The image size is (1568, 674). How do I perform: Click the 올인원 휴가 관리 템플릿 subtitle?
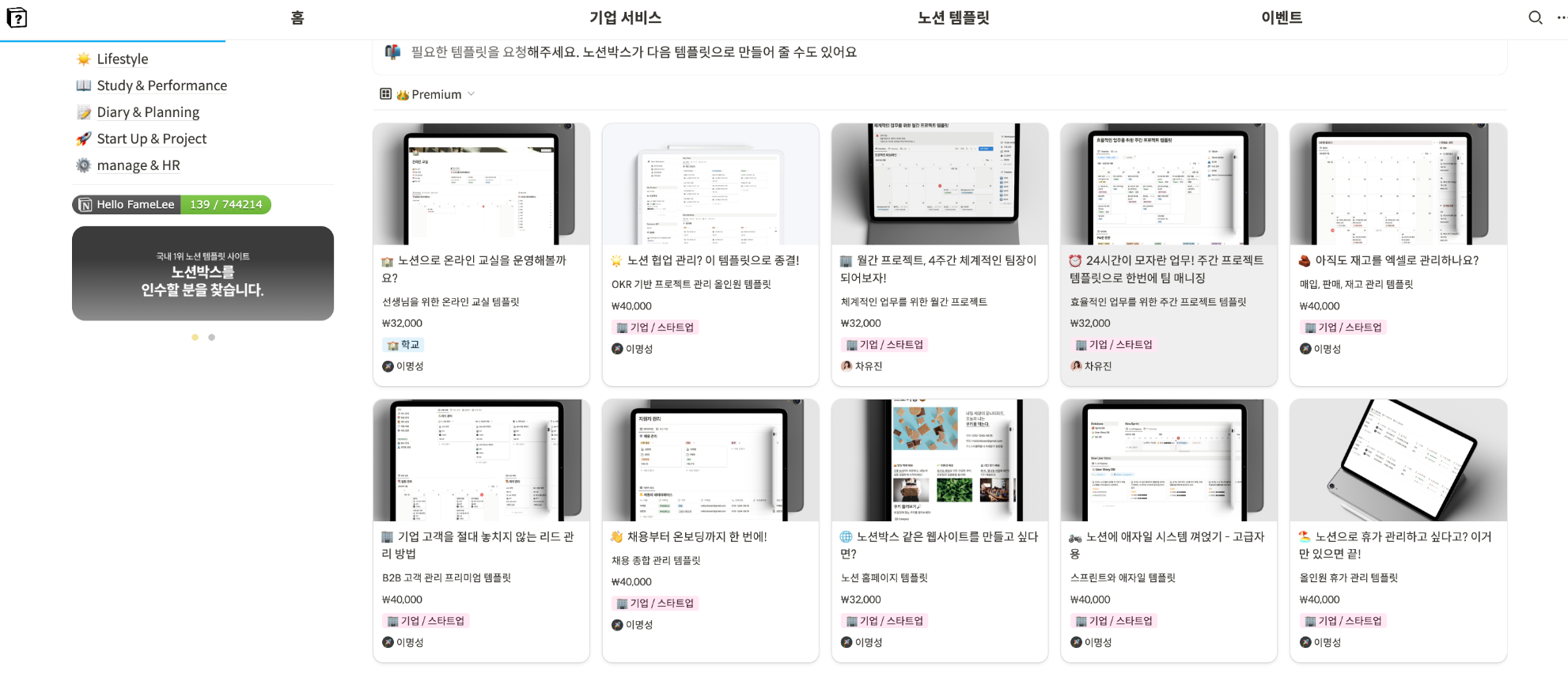pos(1348,577)
